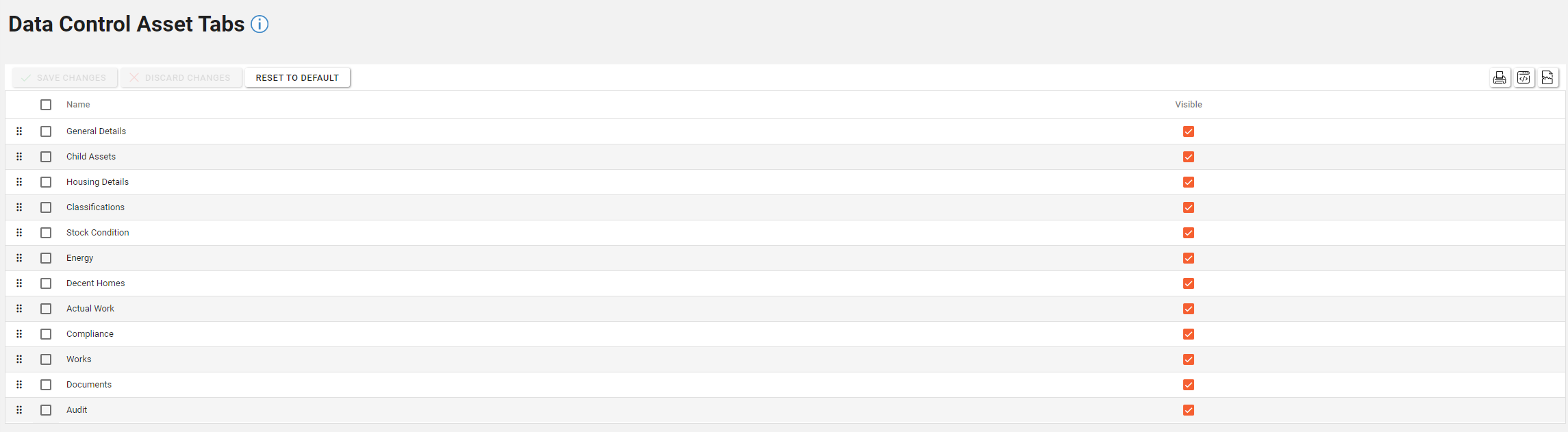This screenshot has height=432, width=1568.
Task: Click the drag handle for Compliance row
Action: [19, 334]
